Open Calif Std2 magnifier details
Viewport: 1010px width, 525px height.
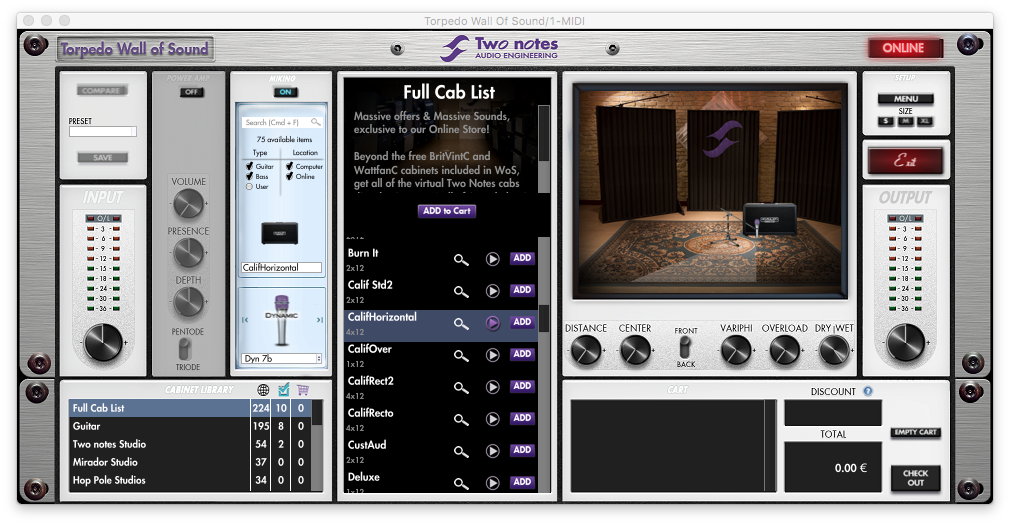461,292
